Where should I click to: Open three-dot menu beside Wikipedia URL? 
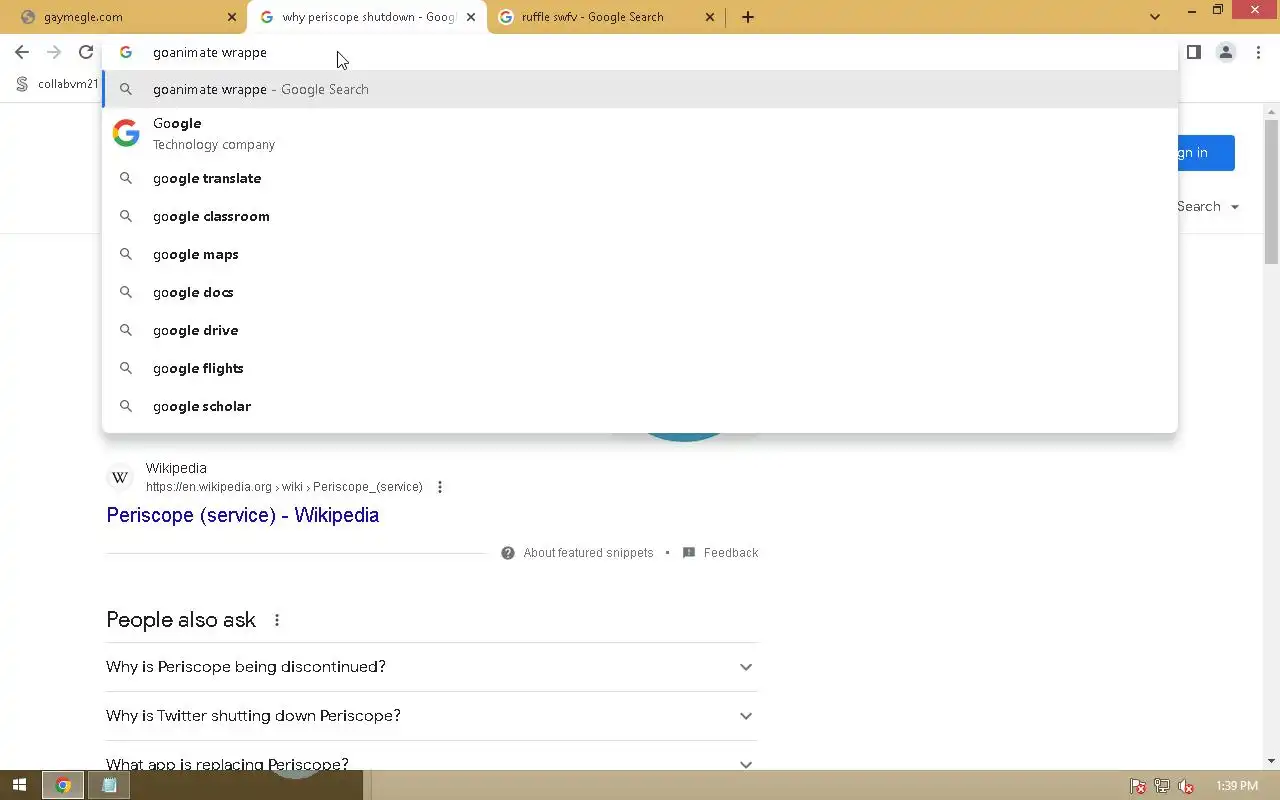pyautogui.click(x=440, y=487)
